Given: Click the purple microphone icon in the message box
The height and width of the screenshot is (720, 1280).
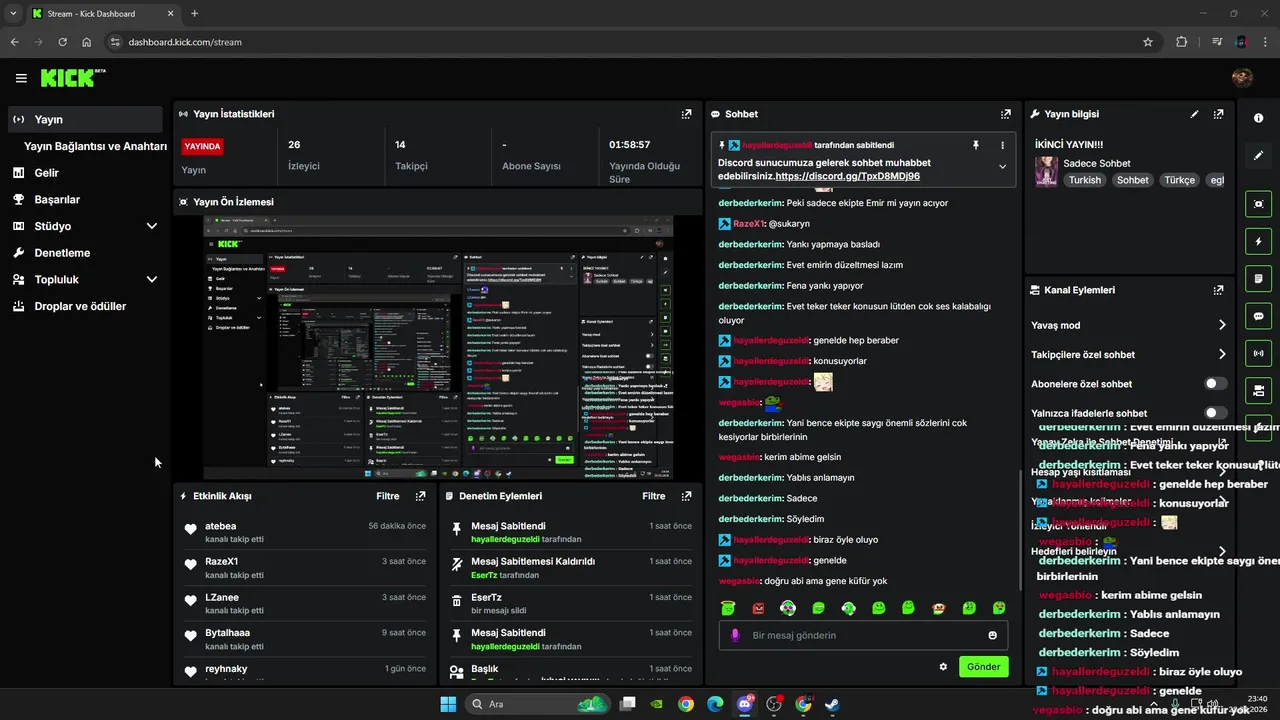Looking at the screenshot, I should pos(735,635).
